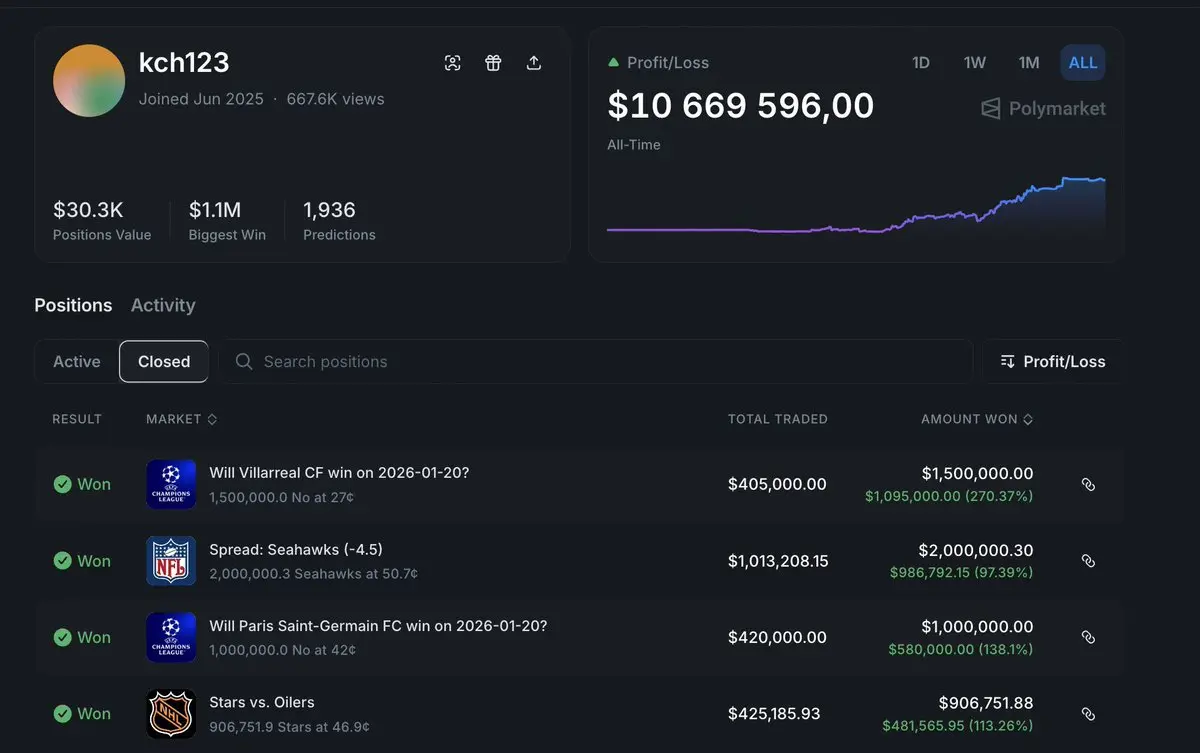Sort by the AMOUNT WON column header

point(977,419)
